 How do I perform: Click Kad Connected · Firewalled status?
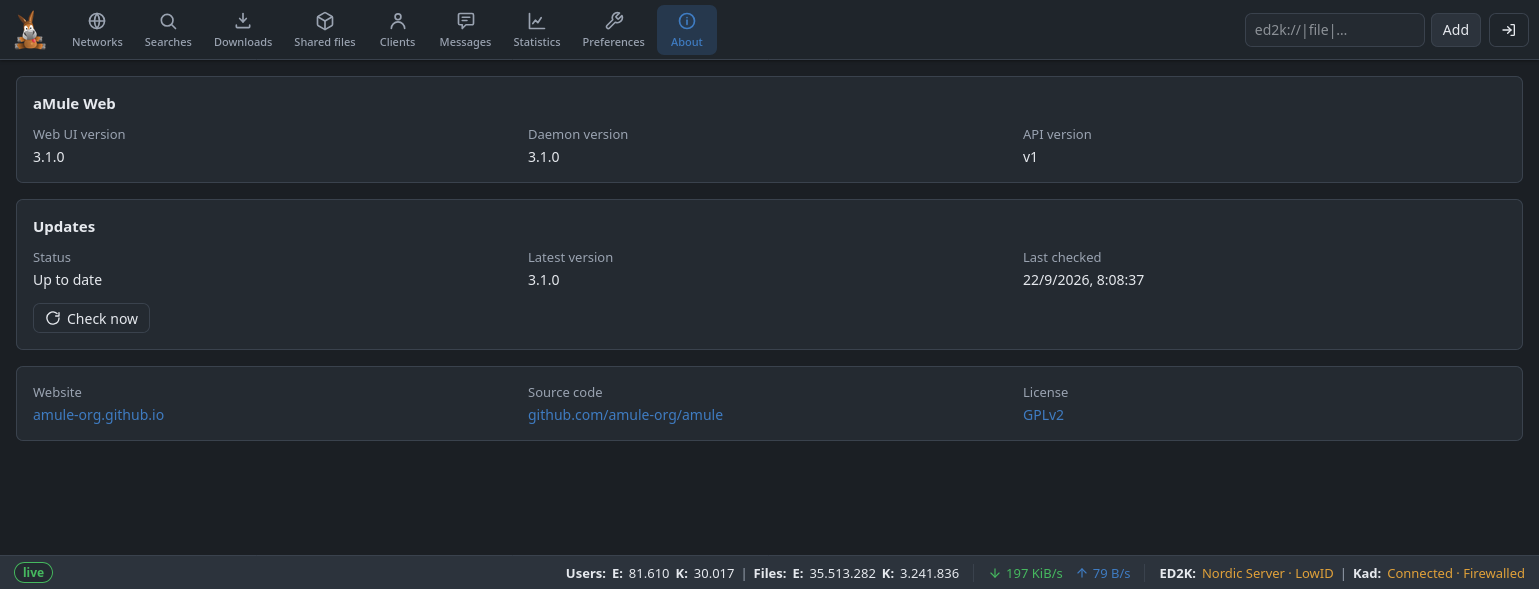1456,573
